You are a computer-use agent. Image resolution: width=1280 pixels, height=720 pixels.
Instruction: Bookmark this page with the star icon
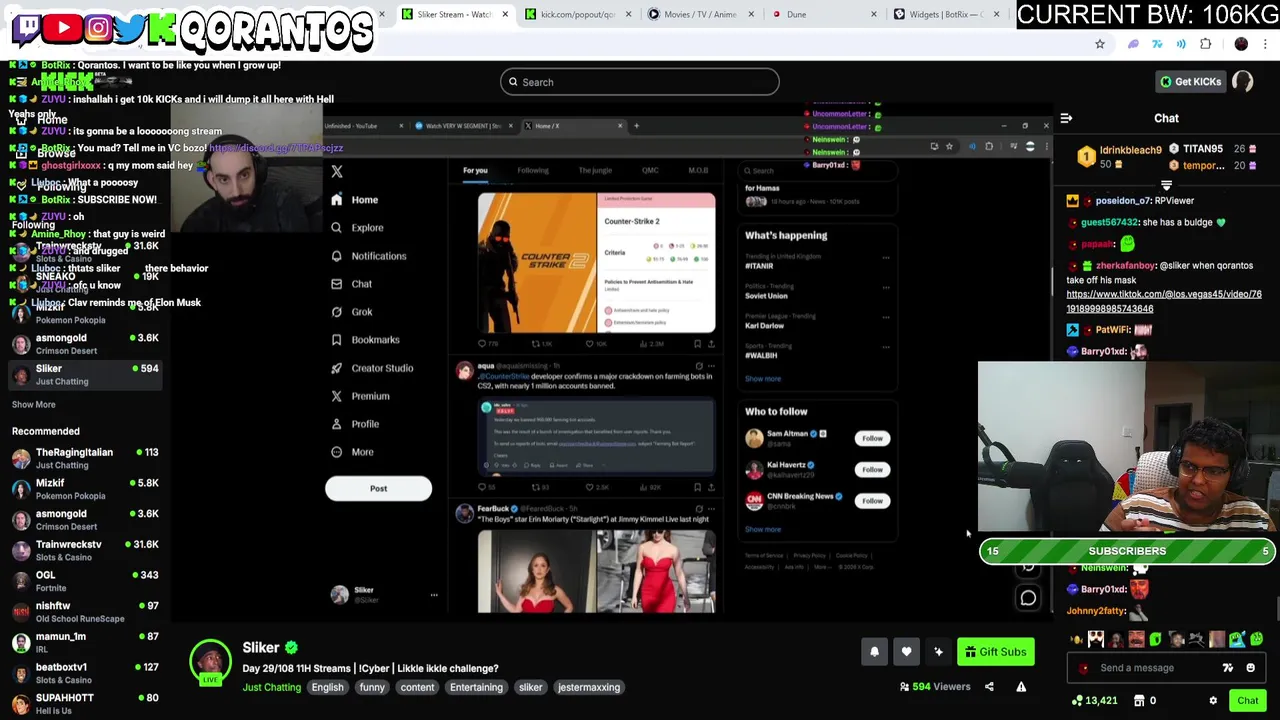tap(1100, 44)
